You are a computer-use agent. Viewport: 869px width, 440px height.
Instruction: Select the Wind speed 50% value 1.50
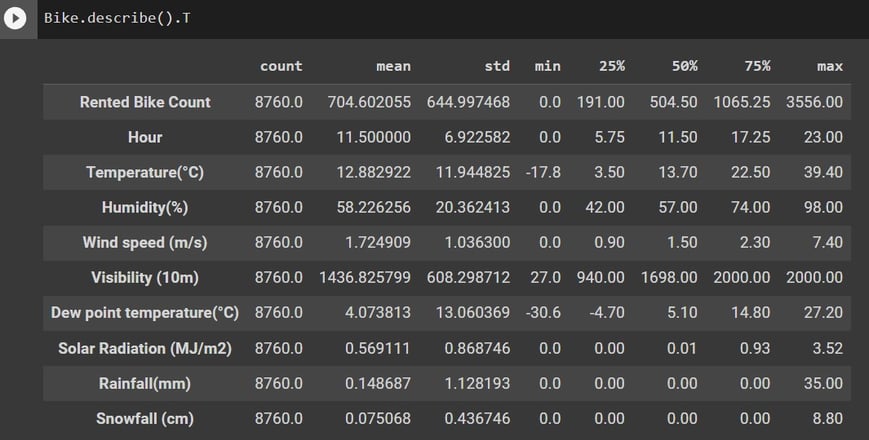pyautogui.click(x=682, y=243)
